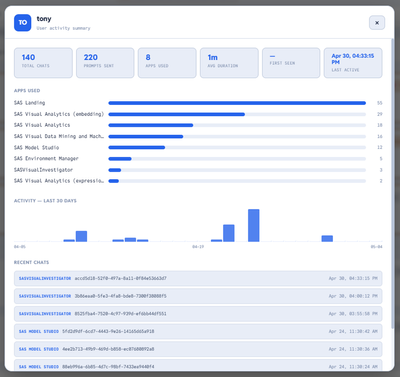Click the SAS Visual Analytics (expressio… label

point(59,181)
